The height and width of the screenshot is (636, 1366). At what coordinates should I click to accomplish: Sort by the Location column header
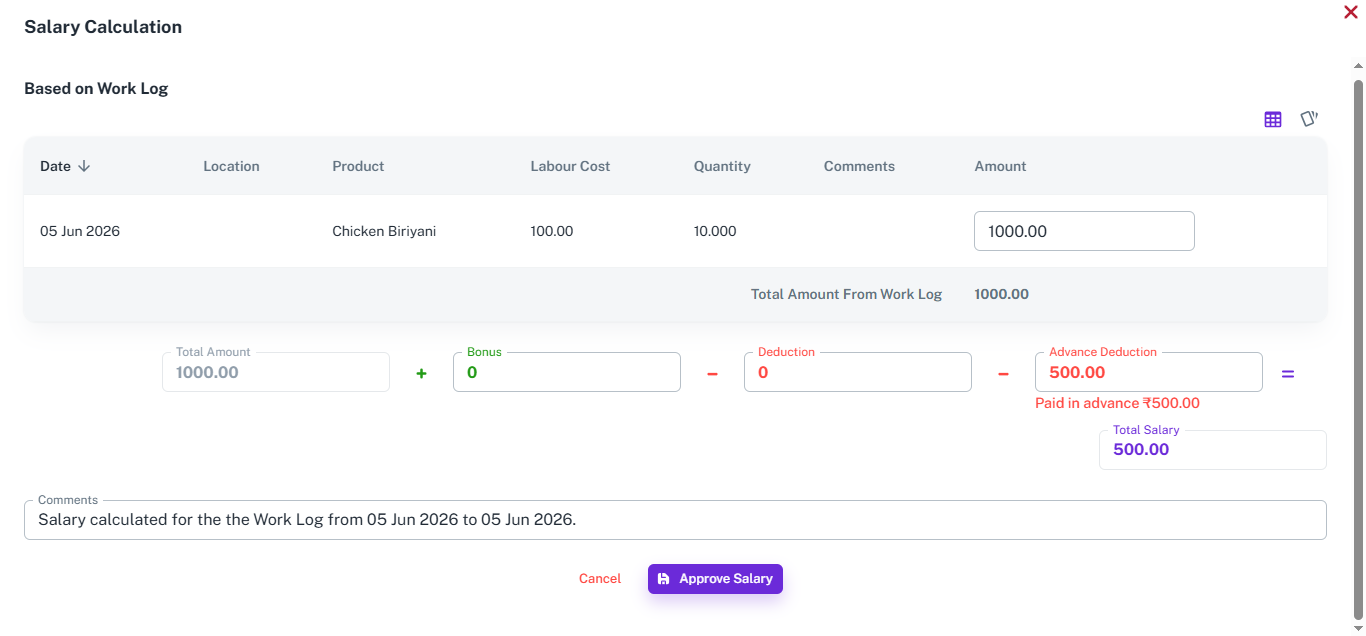click(231, 166)
